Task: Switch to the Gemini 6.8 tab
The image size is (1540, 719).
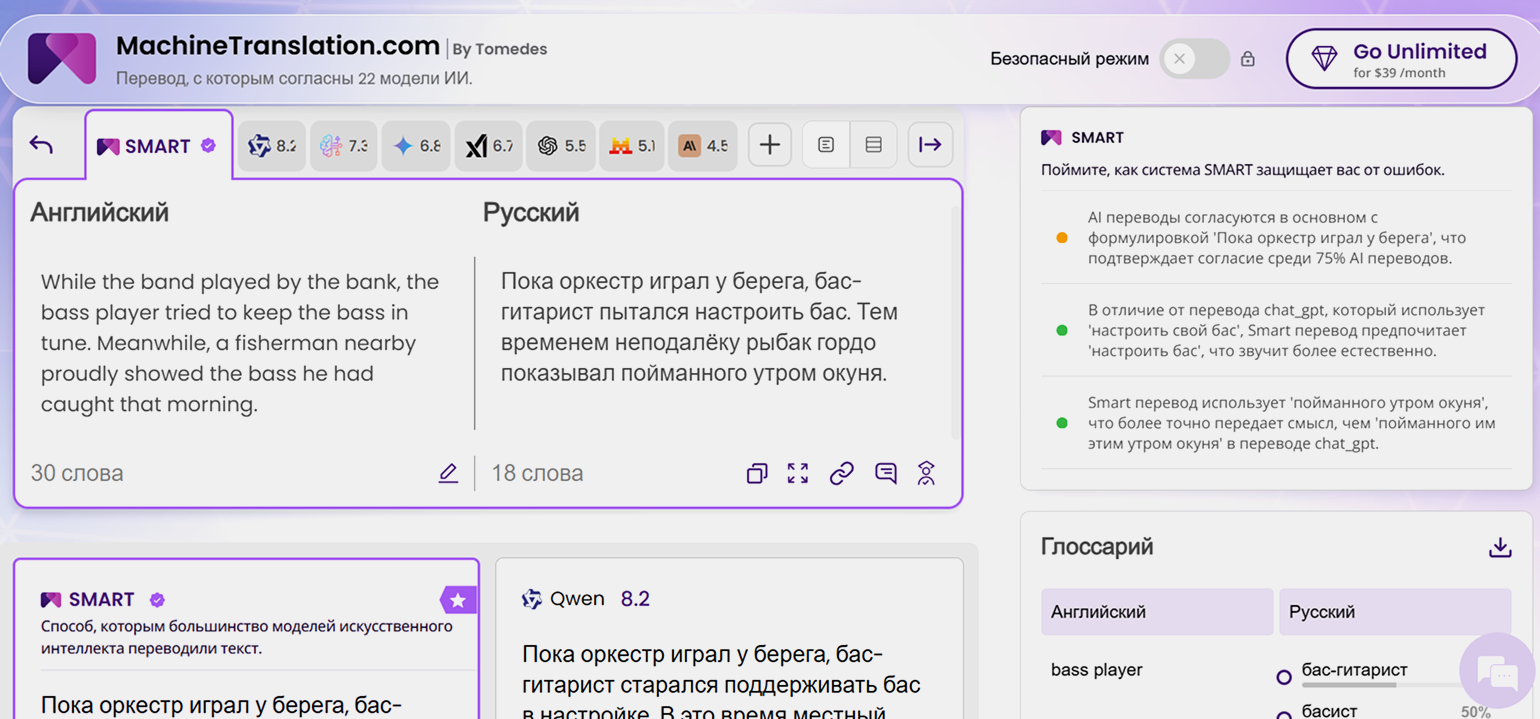Action: [416, 146]
